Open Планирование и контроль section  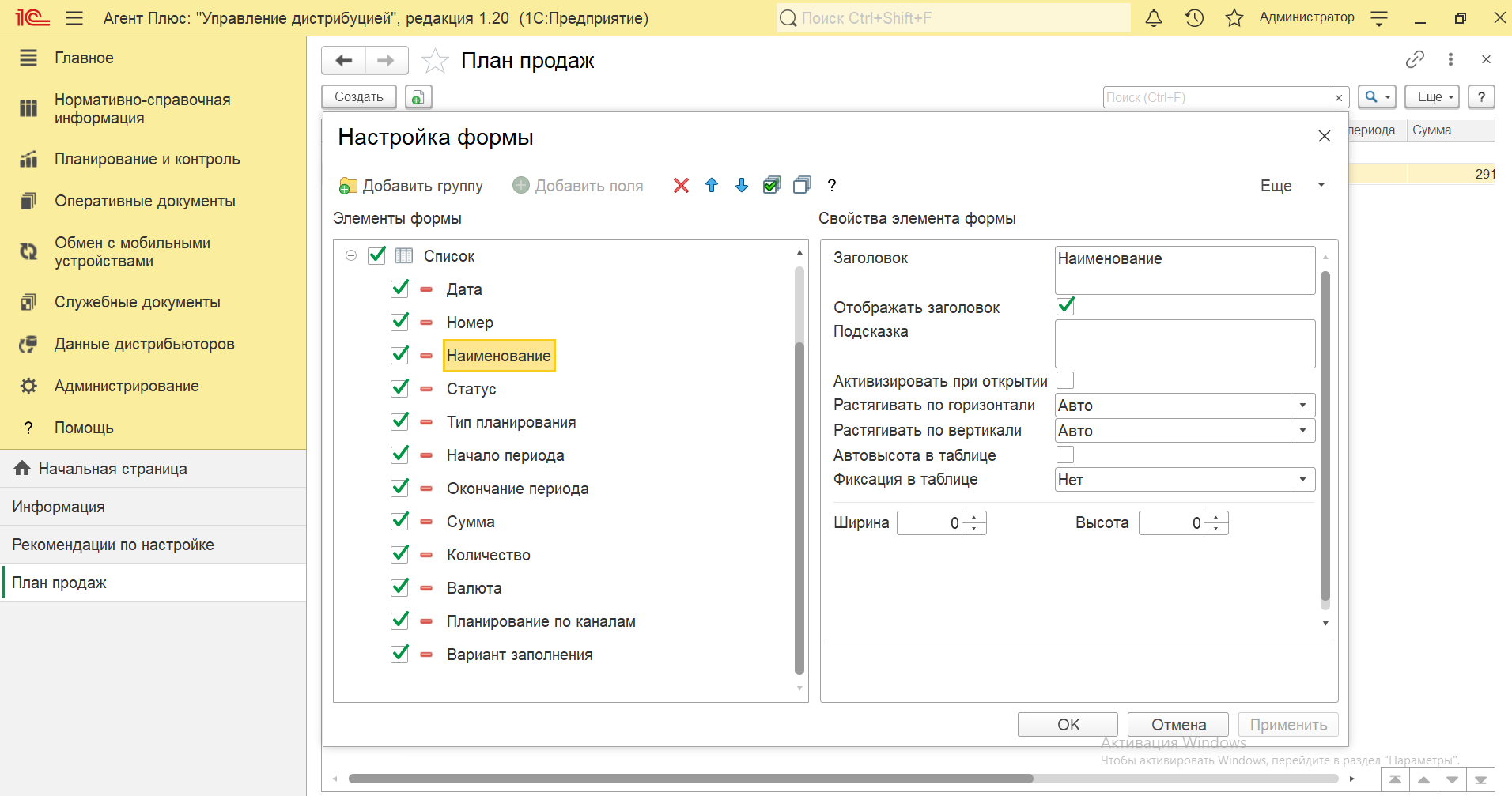click(147, 159)
